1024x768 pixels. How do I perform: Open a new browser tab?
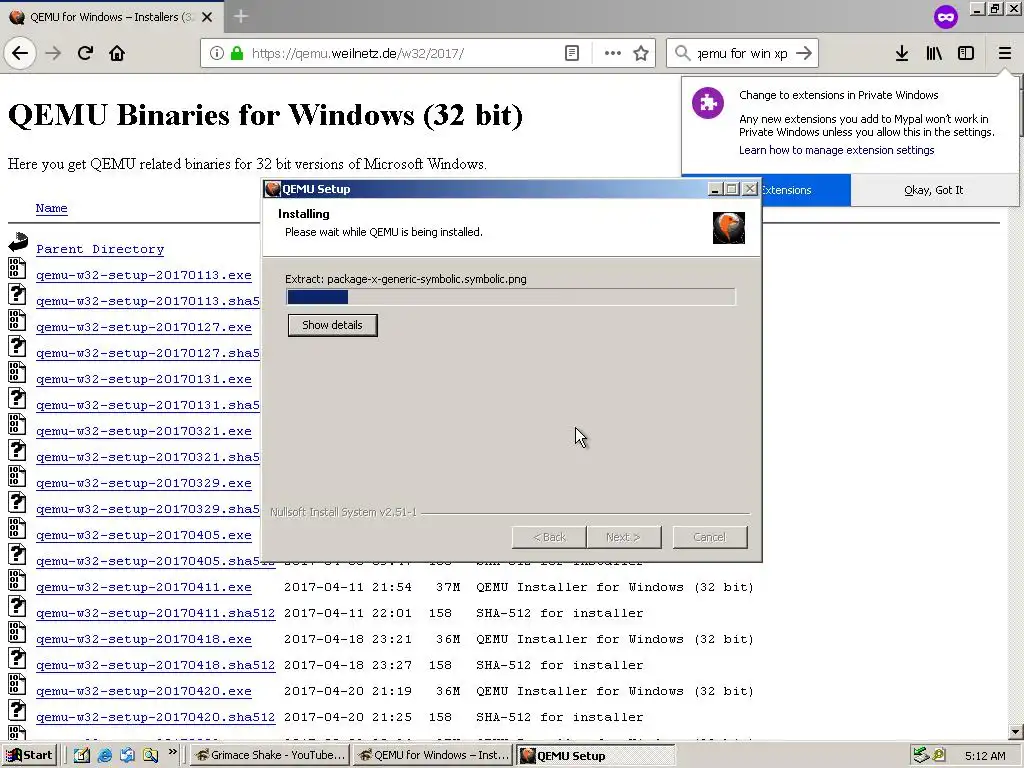(x=241, y=16)
